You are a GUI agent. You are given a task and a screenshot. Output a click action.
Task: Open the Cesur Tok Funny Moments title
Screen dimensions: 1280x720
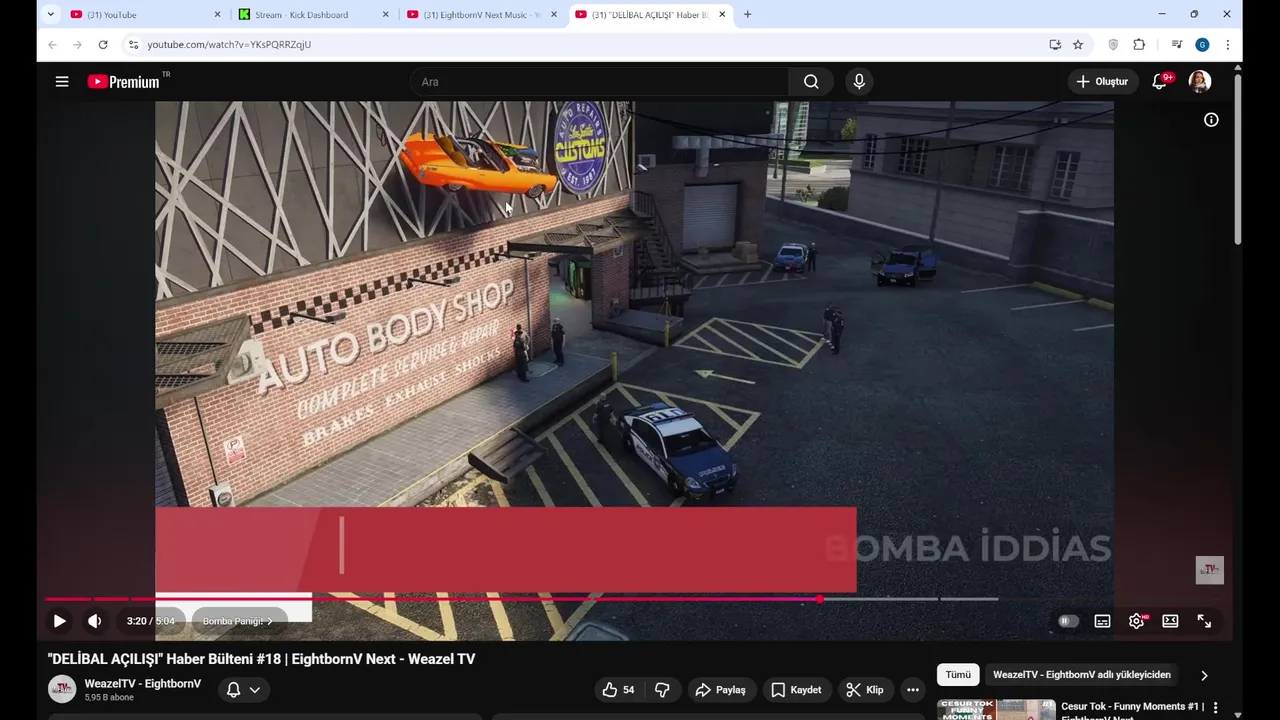pyautogui.click(x=1132, y=711)
